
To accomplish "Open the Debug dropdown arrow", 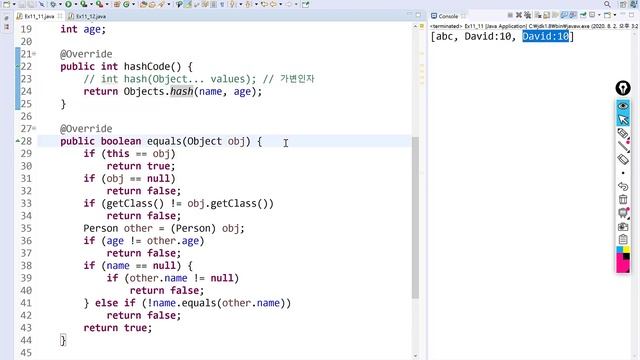I will (x=60, y=4).
